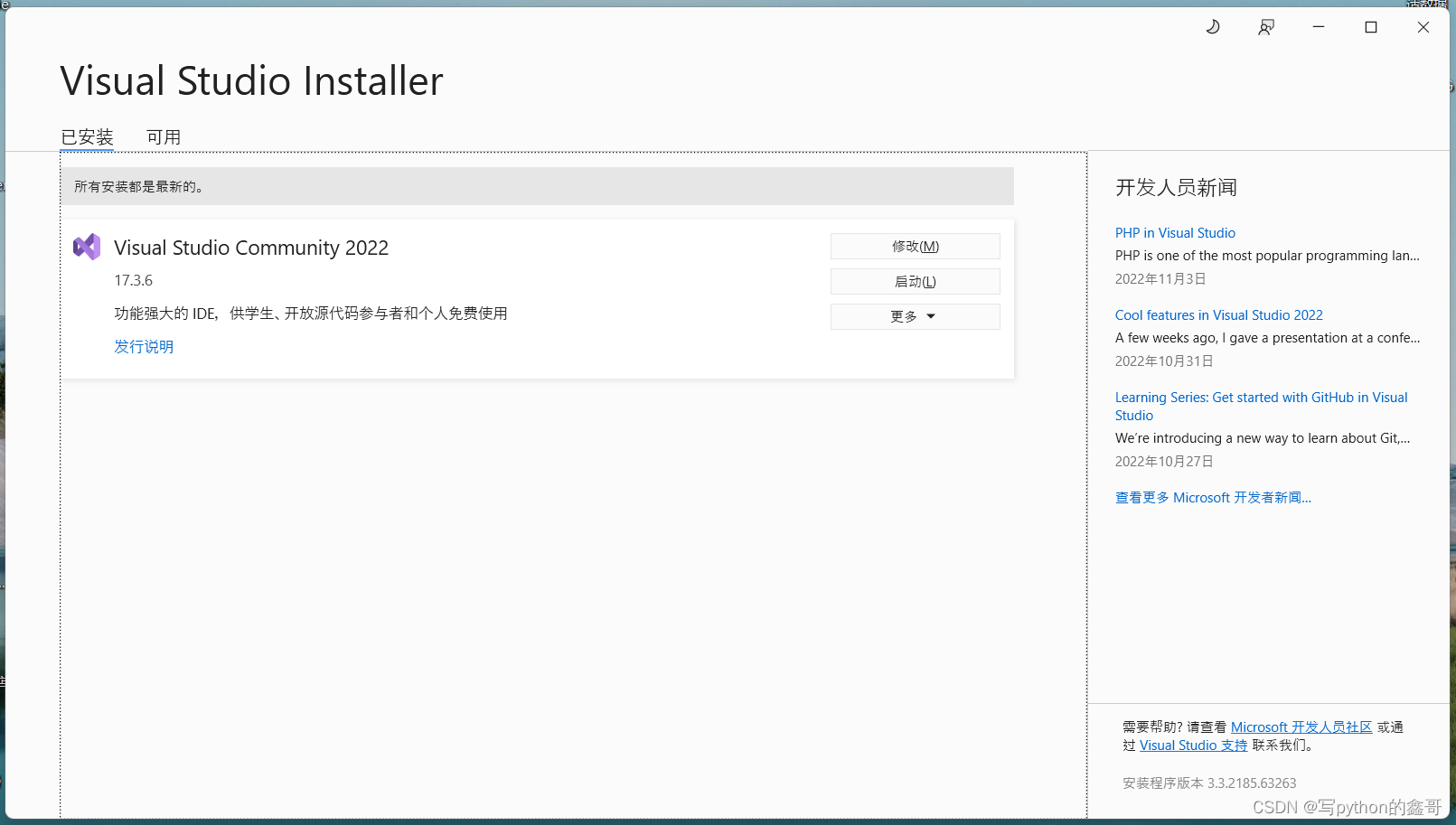1456x825 pixels.
Task: Maximize the installer window
Action: point(1370,27)
